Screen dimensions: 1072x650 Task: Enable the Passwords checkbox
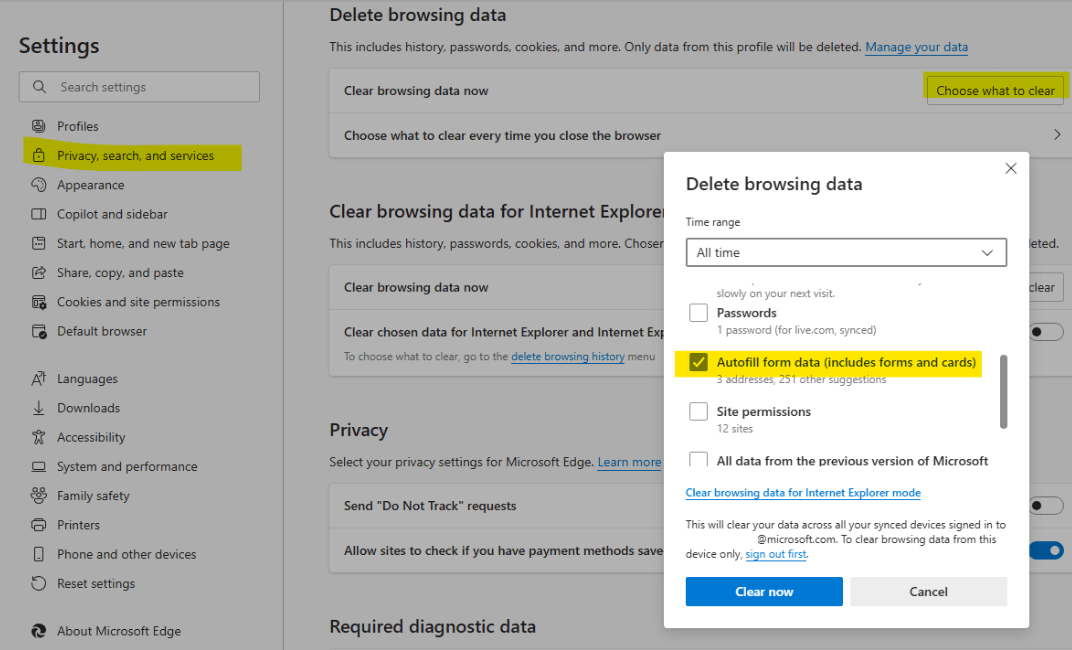pyautogui.click(x=697, y=312)
